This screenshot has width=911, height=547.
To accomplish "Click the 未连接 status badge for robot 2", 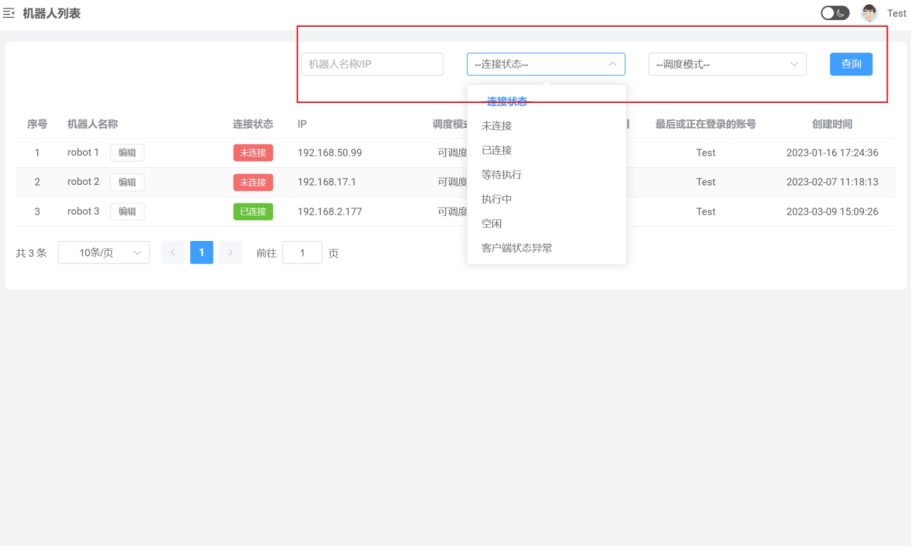I will click(253, 182).
